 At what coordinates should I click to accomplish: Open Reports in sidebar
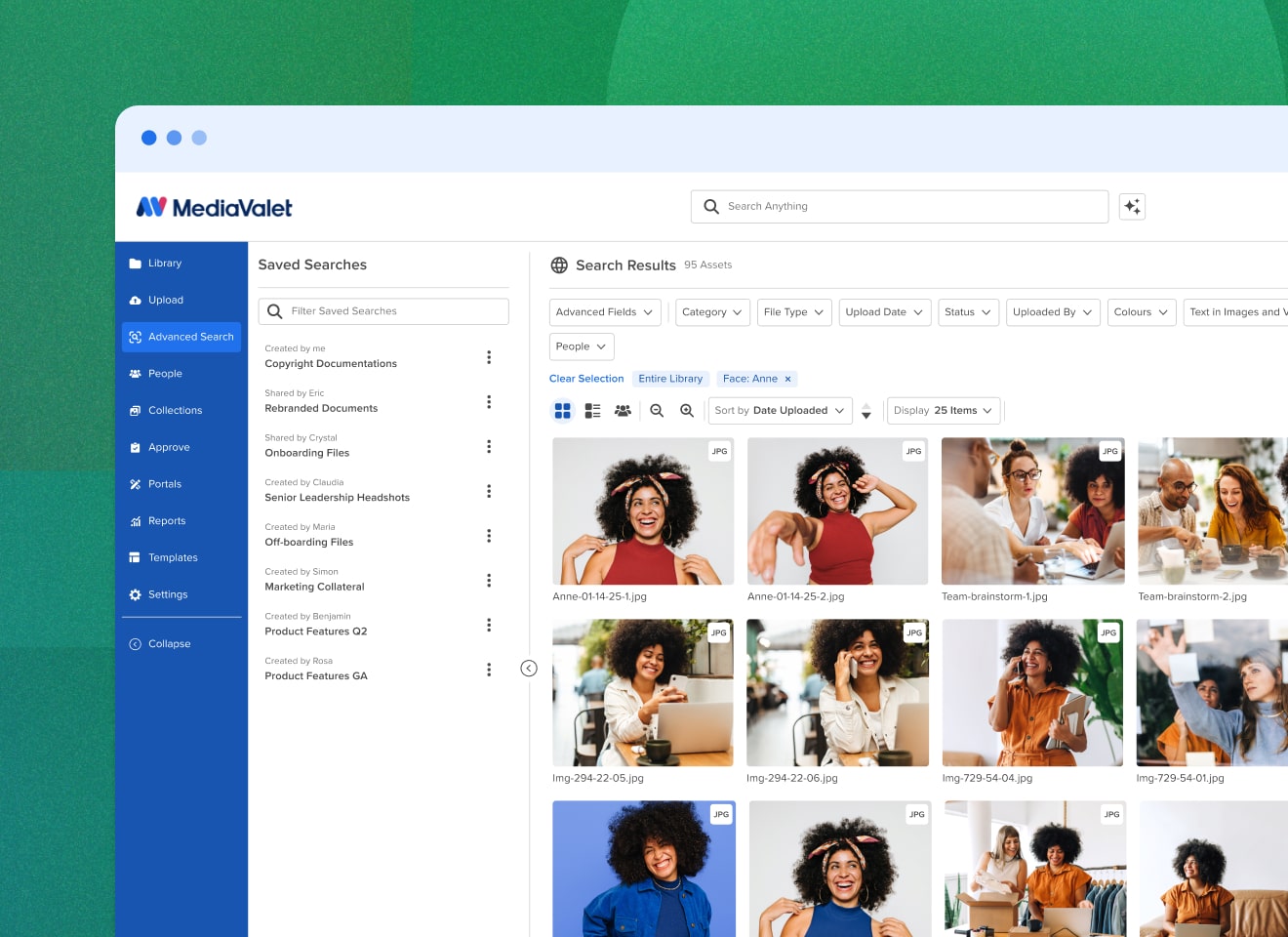(x=181, y=521)
